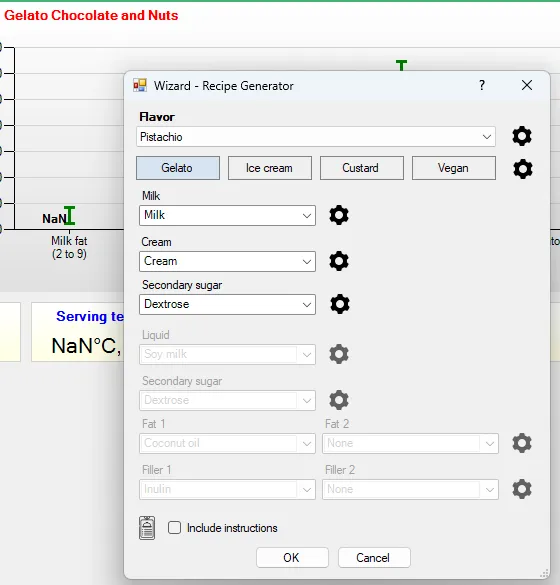Click the gear icon beside Liquid dropdown
The height and width of the screenshot is (585, 560).
(x=339, y=354)
